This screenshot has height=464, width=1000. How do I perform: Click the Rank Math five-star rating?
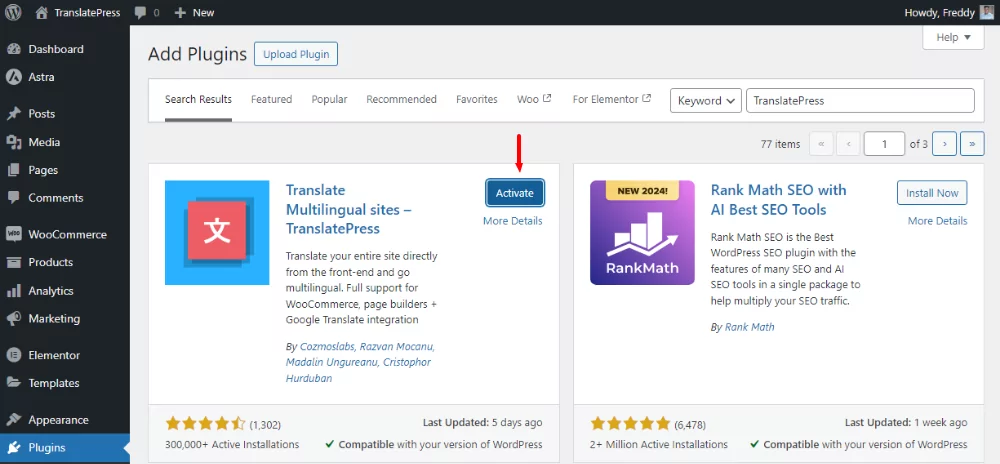tap(630, 424)
